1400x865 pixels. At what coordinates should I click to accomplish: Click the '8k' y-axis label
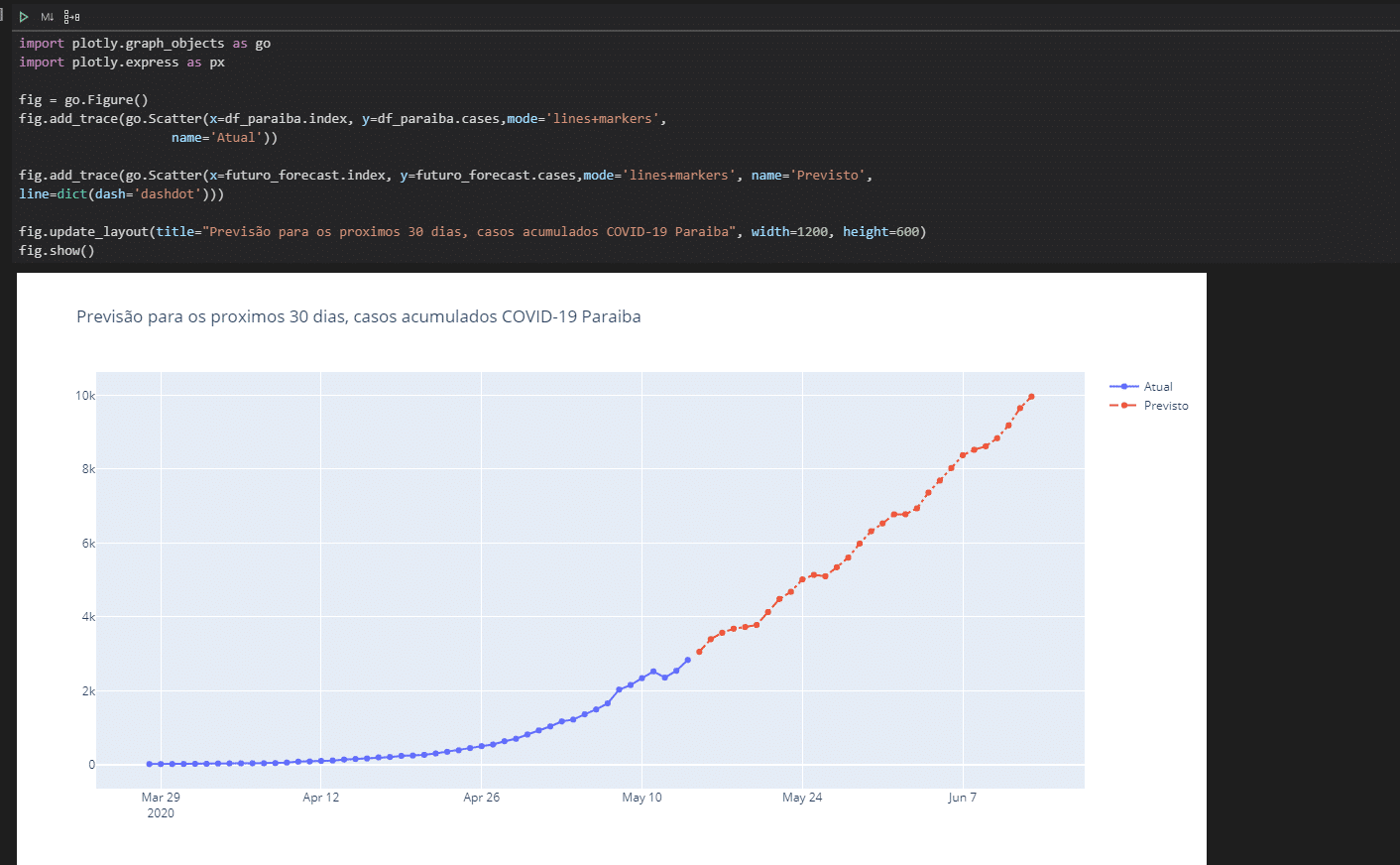pyautogui.click(x=89, y=469)
